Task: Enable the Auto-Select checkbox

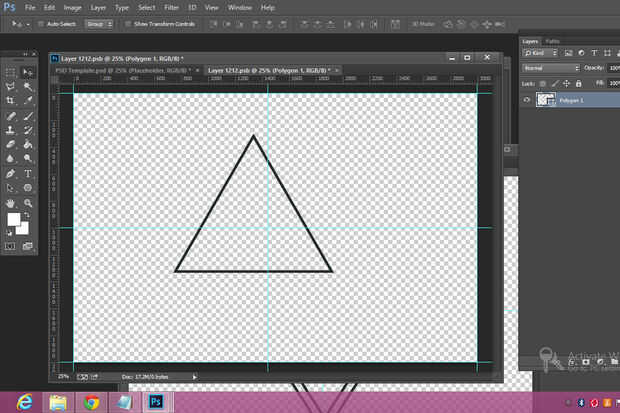Action: point(40,24)
